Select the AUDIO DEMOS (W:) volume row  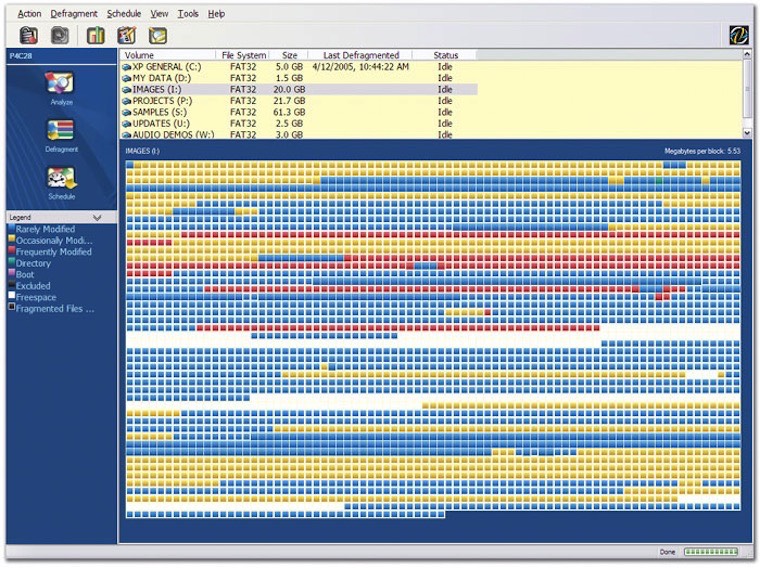pyautogui.click(x=299, y=135)
